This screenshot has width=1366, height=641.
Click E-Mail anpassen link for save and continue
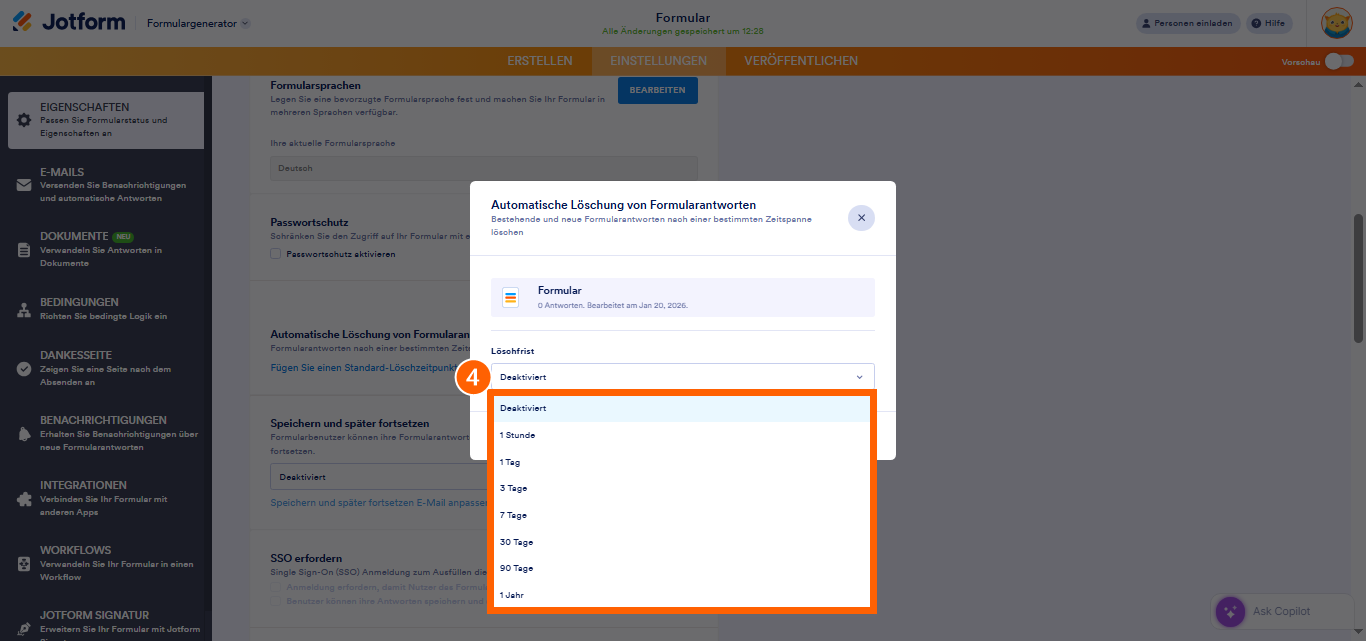(379, 502)
